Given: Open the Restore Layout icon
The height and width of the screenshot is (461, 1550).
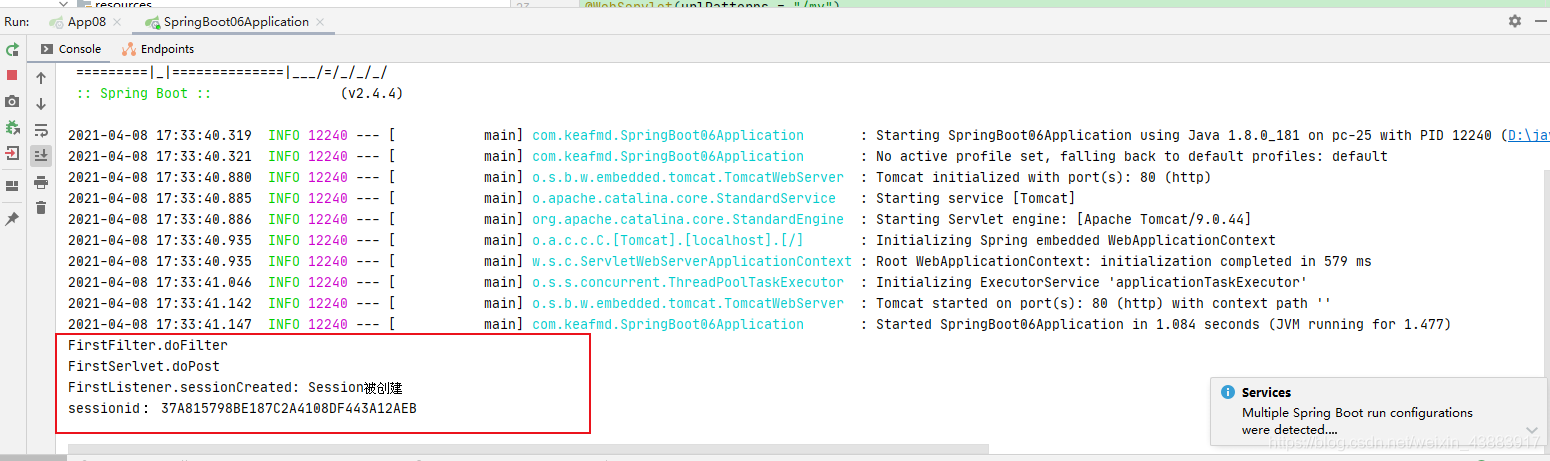Looking at the screenshot, I should point(12,185).
